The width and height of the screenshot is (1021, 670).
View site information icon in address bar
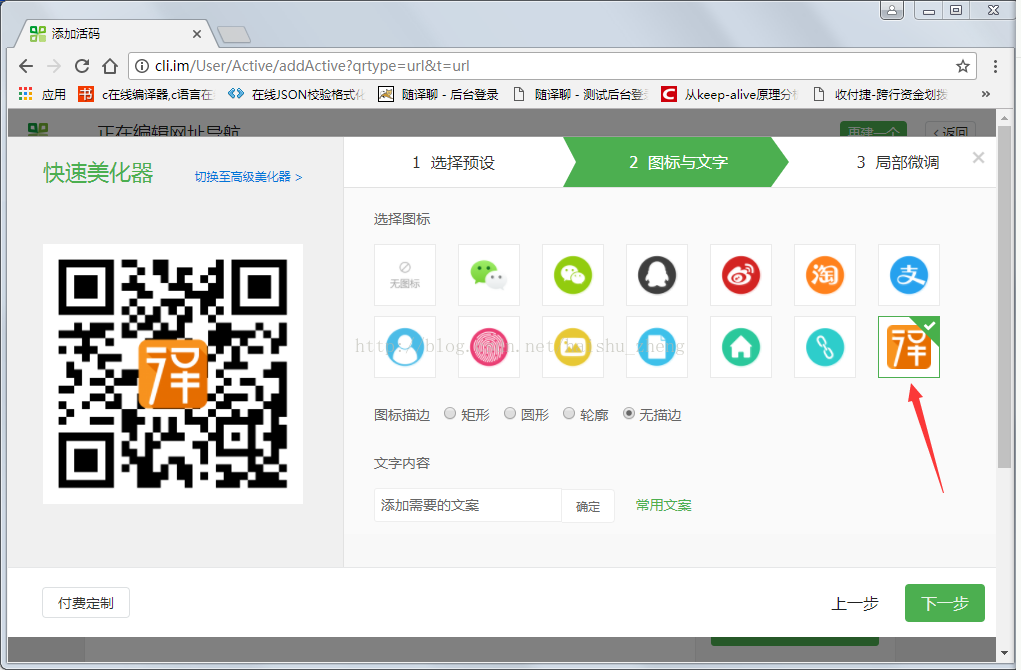(x=142, y=66)
